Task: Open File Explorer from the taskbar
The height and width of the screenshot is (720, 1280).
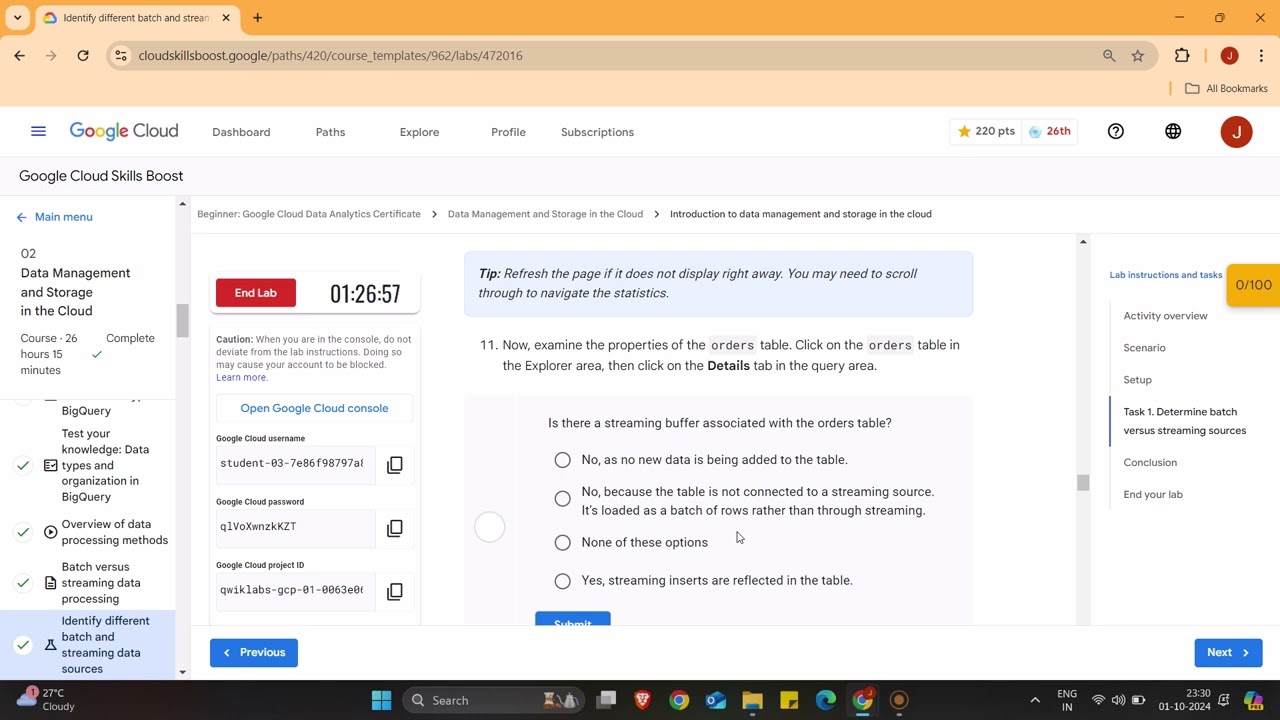Action: [752, 700]
